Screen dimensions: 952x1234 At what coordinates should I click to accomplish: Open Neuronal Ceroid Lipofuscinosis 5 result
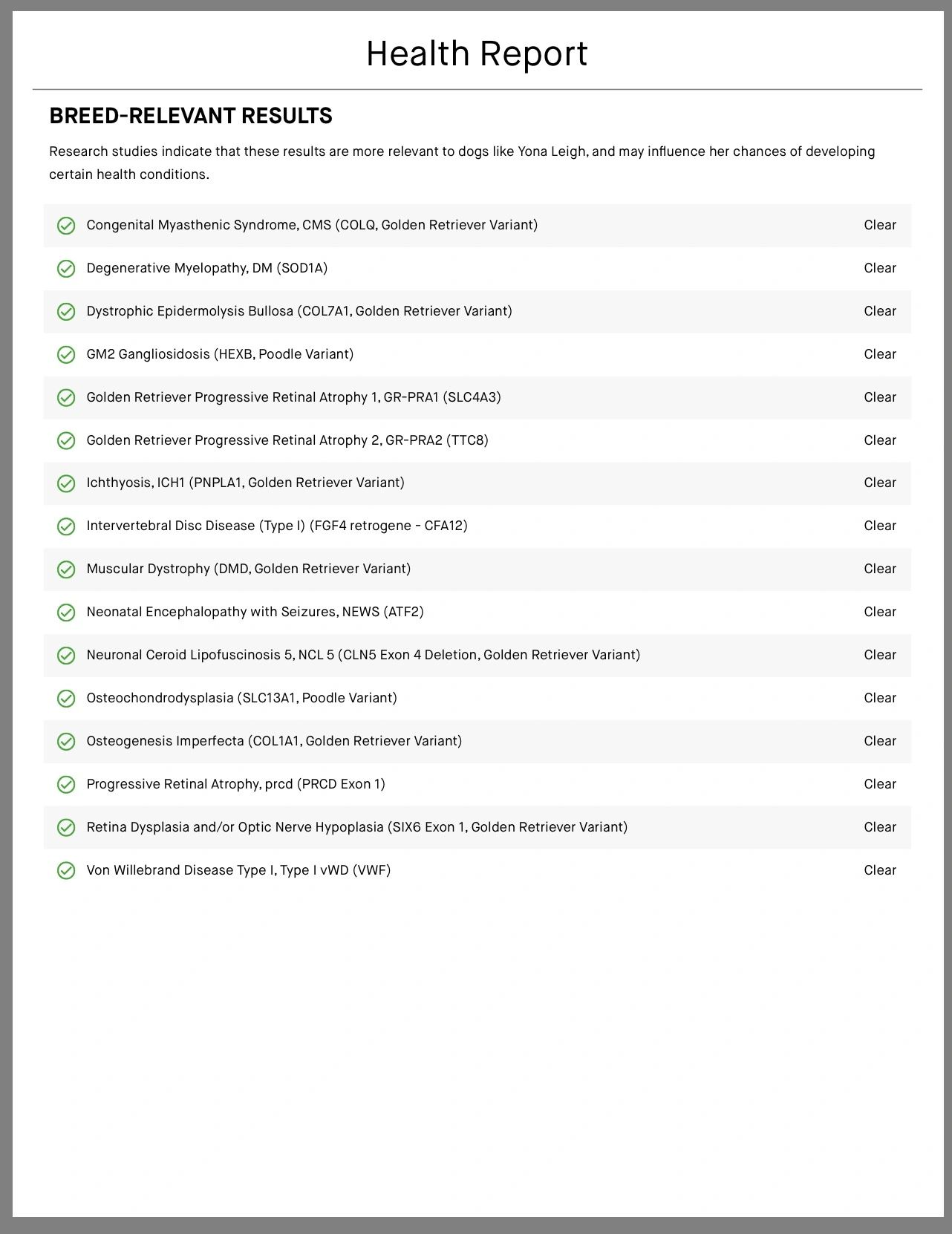coord(363,655)
